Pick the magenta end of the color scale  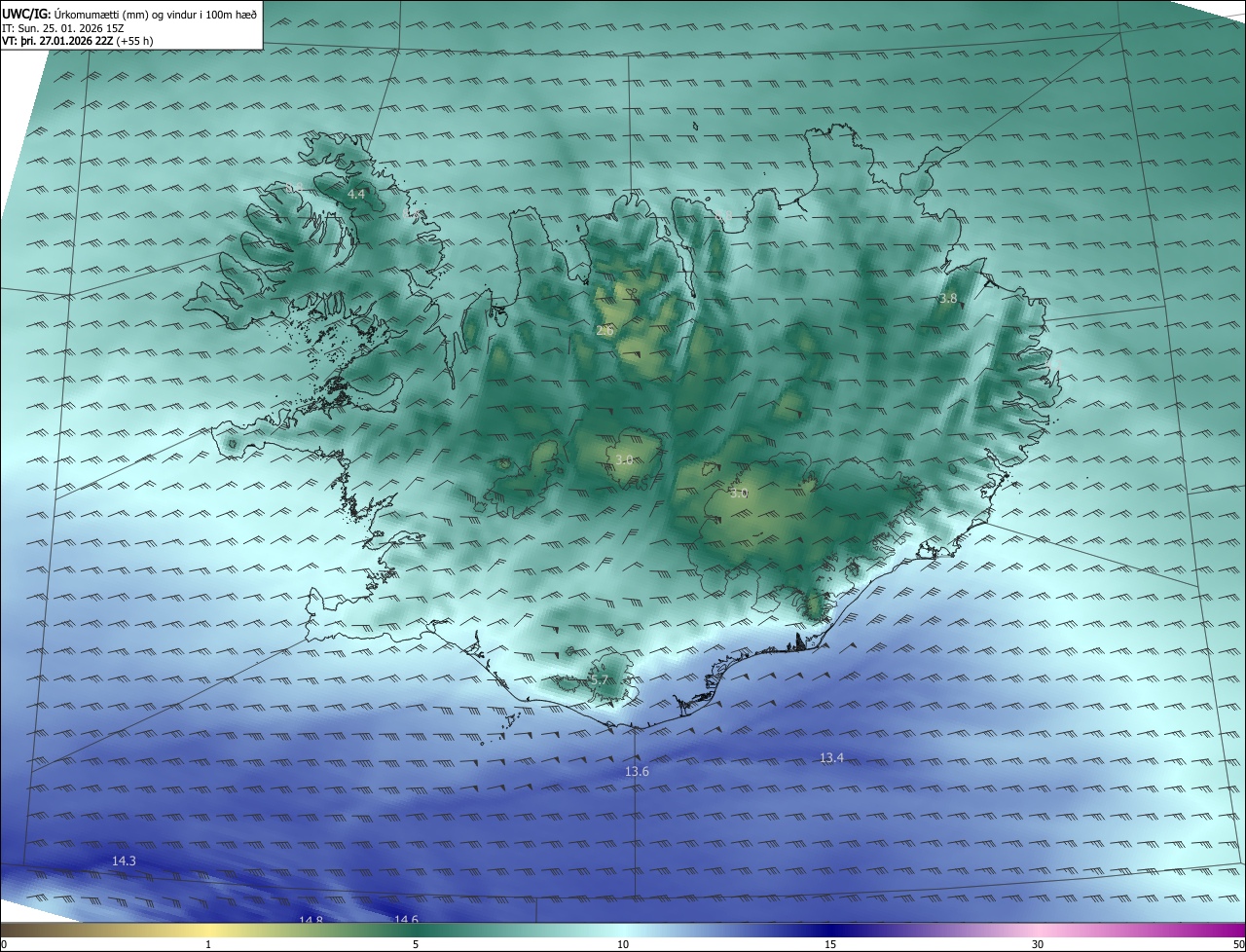click(1217, 931)
